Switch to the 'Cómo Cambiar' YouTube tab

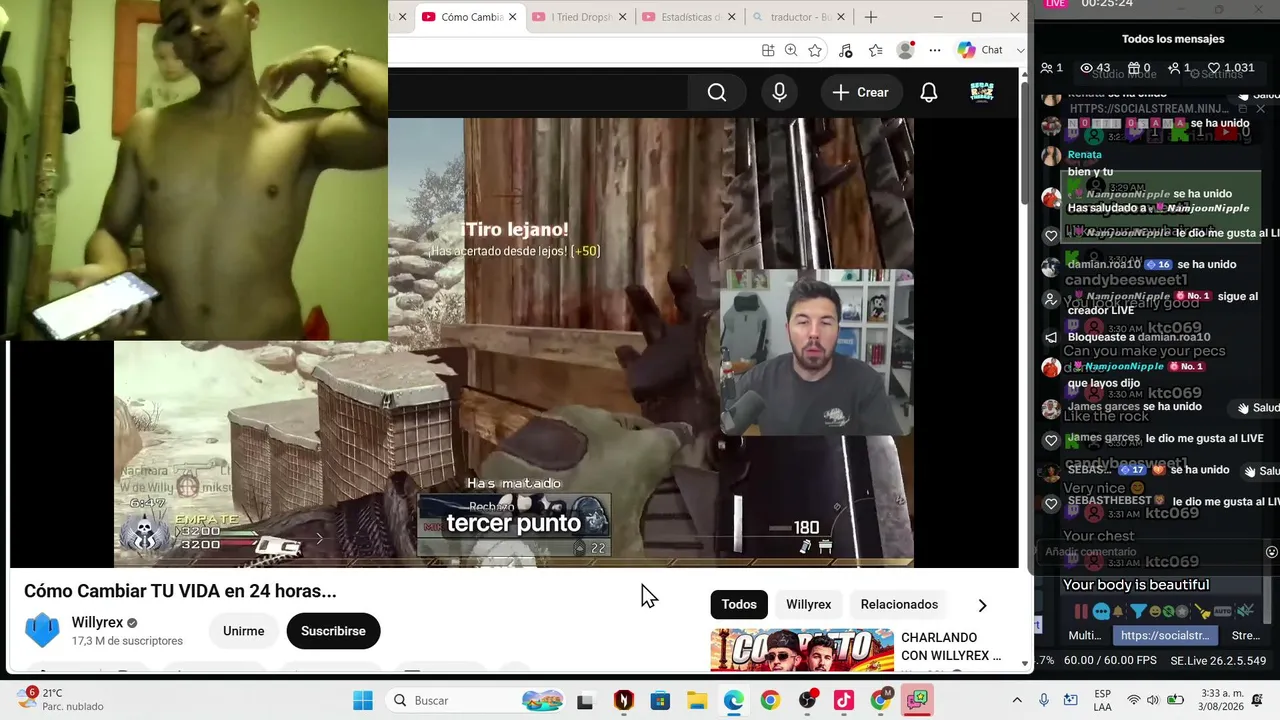461,17
